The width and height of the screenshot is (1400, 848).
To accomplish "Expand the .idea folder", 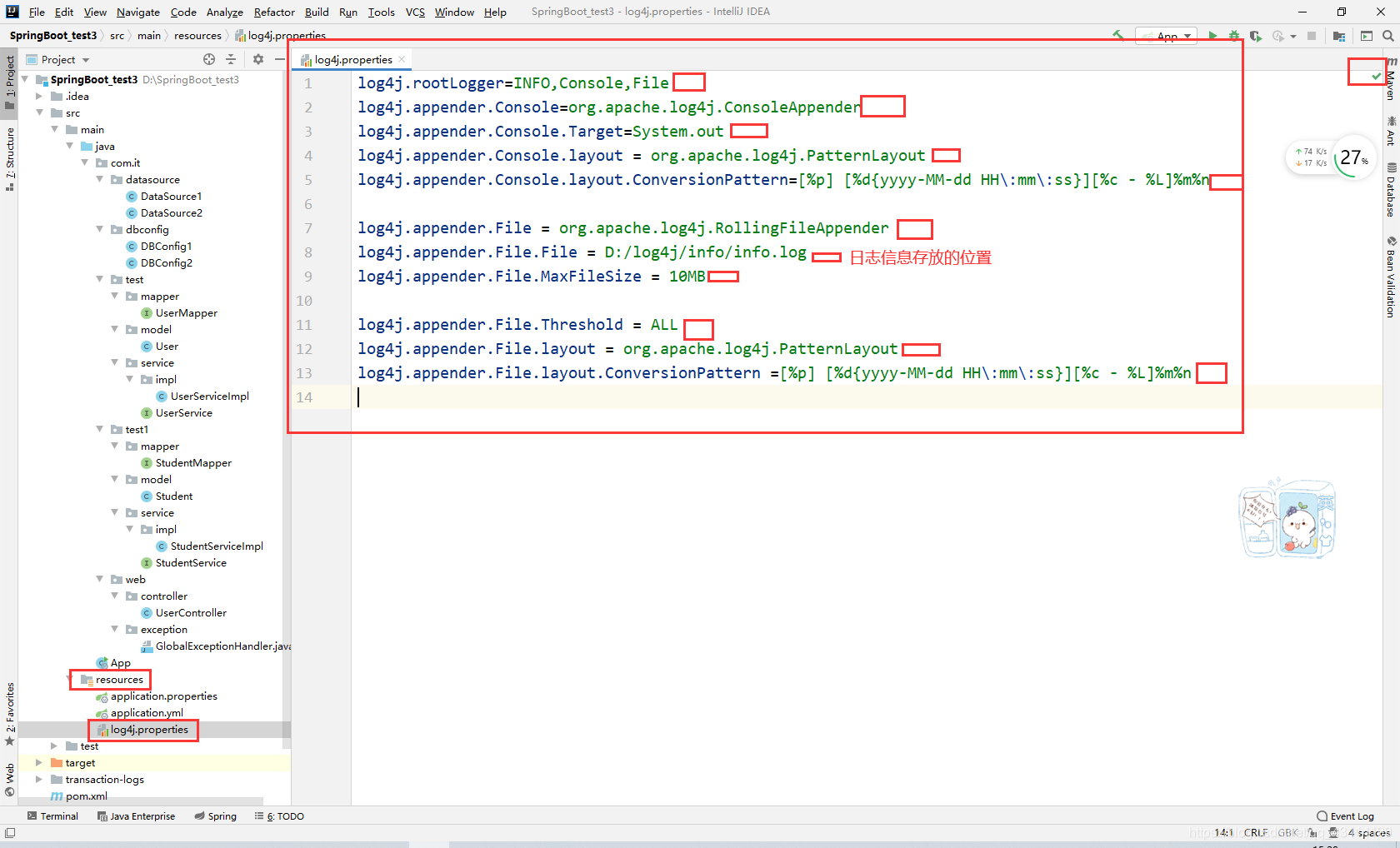I will point(39,96).
